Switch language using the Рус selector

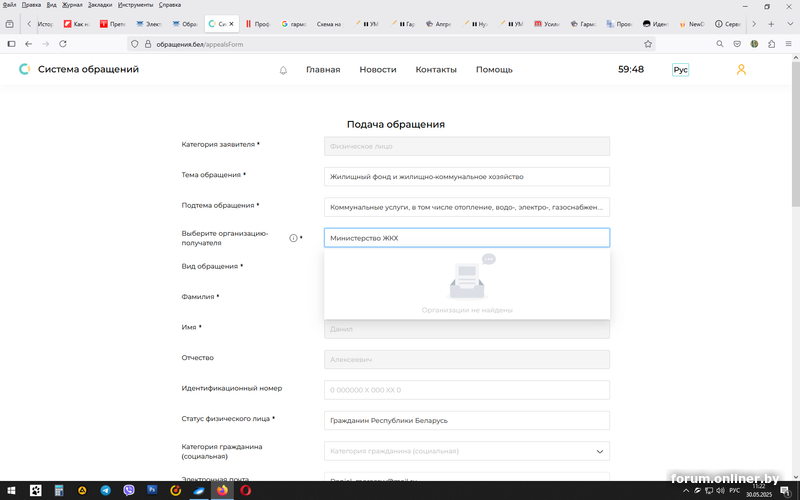(x=680, y=70)
